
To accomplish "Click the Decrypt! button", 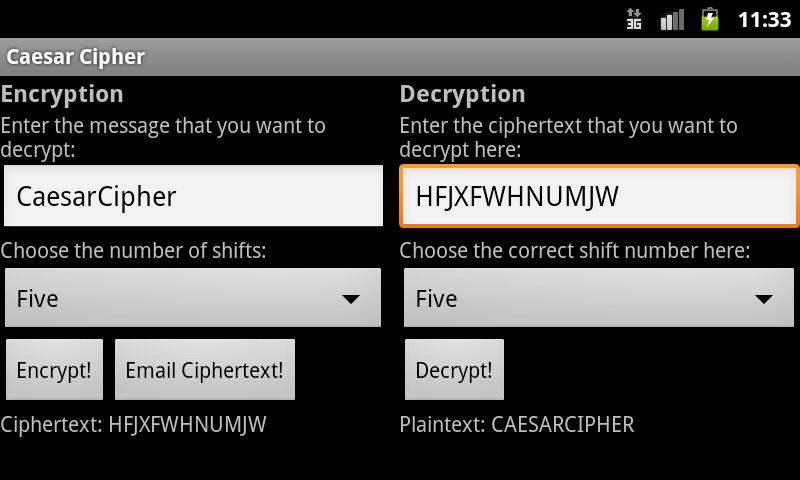I will 454,370.
